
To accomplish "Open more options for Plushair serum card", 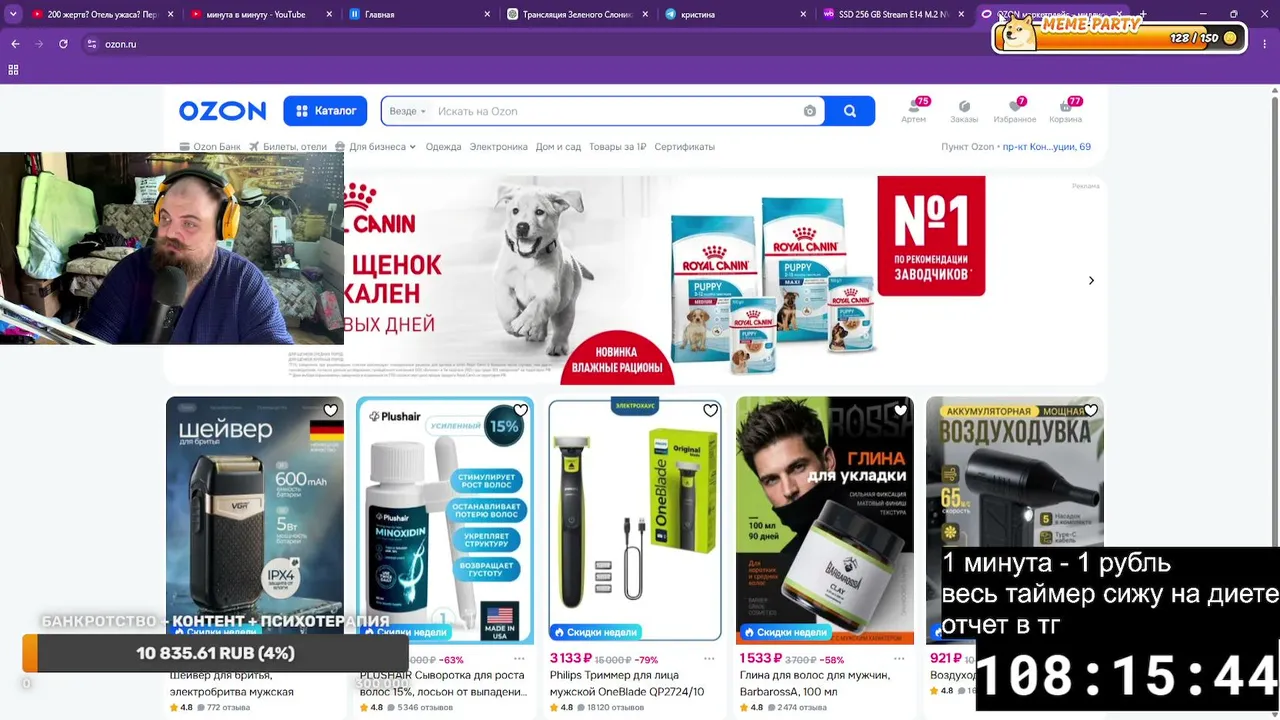I will pos(519,659).
